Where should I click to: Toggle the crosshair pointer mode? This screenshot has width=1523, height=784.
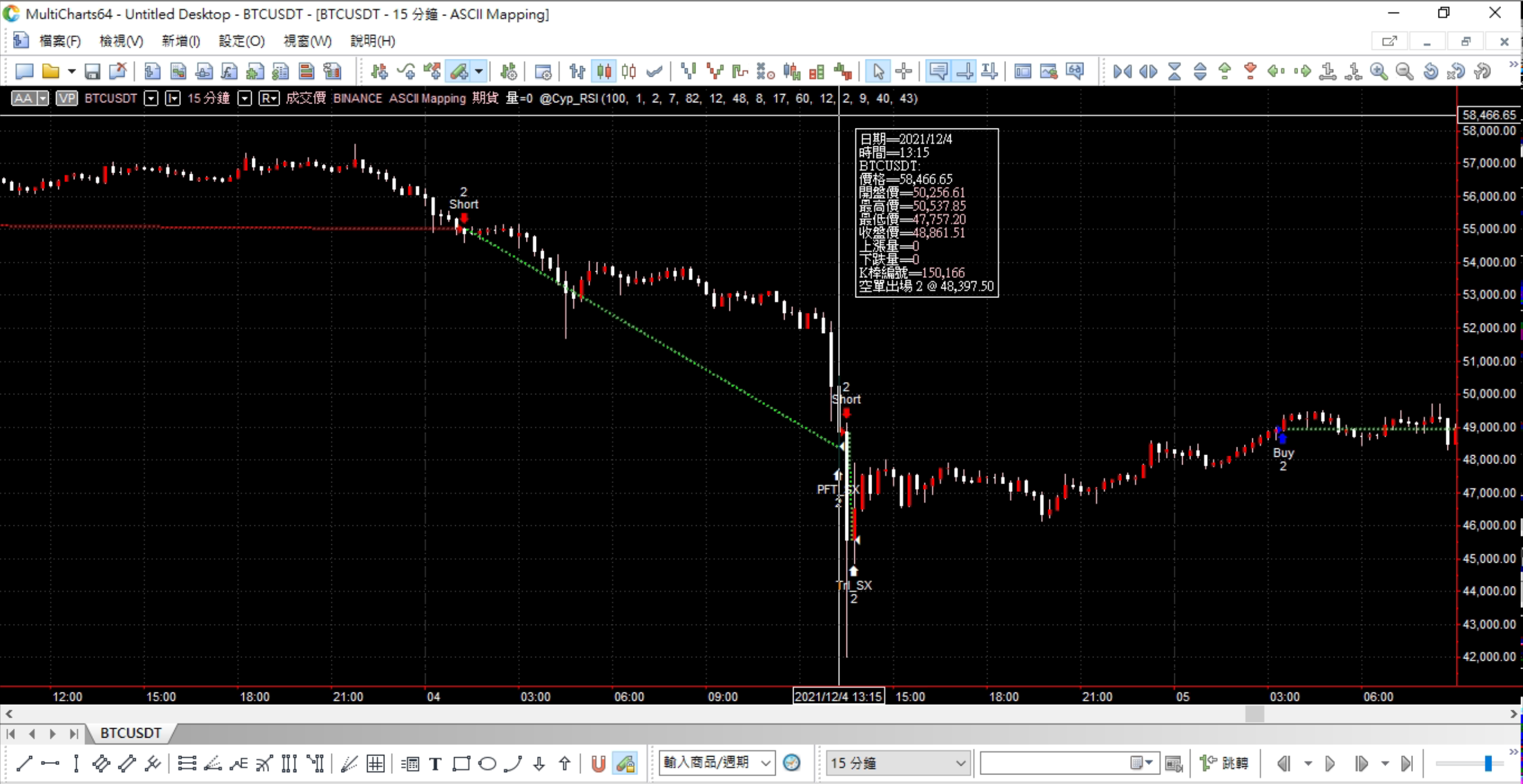coord(903,72)
